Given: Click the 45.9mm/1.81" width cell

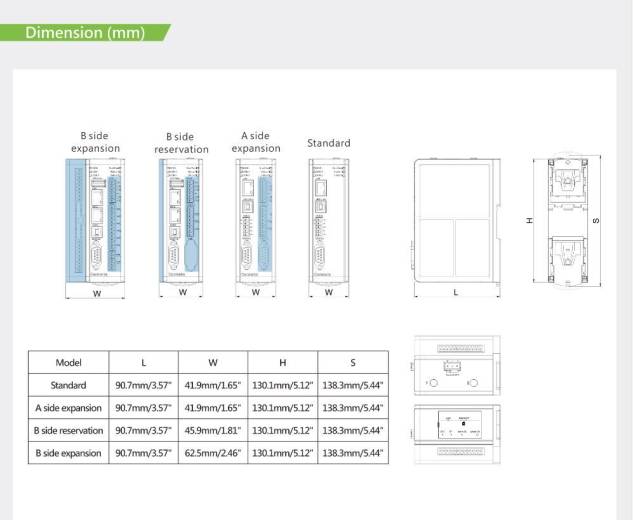Looking at the screenshot, I should 213,430.
